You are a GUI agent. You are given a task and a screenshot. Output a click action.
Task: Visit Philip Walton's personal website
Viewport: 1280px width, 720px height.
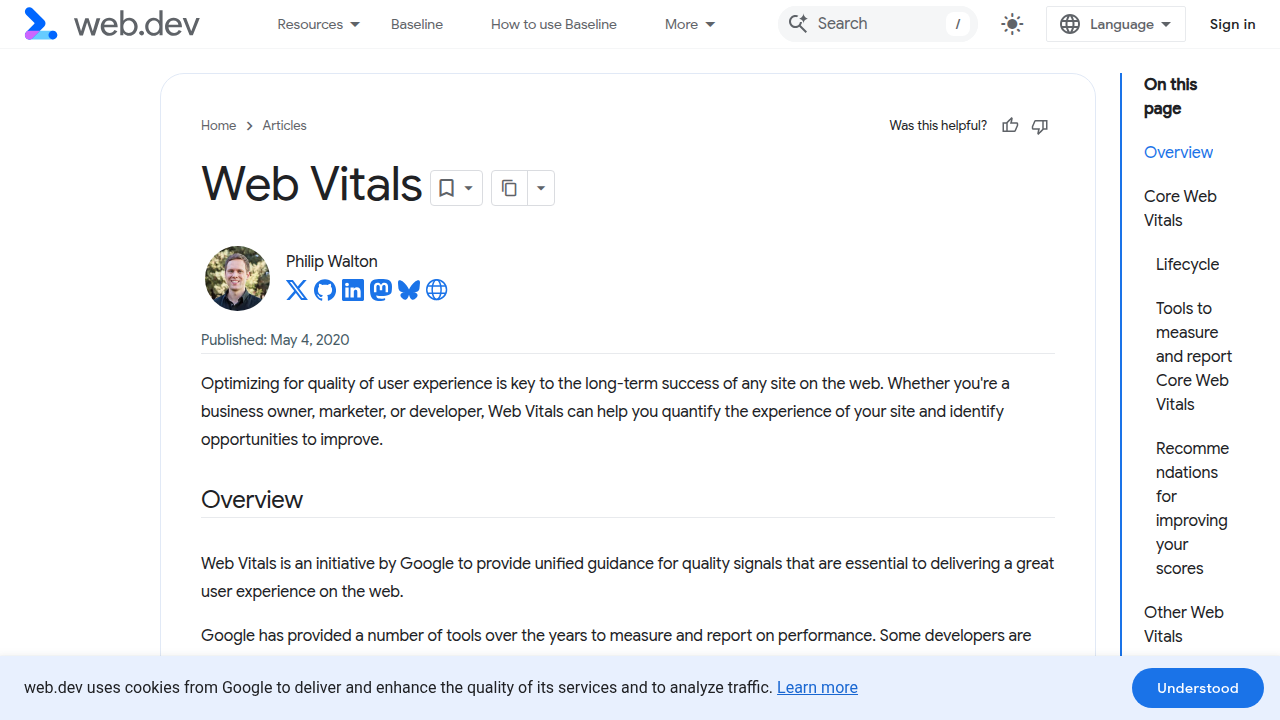[436, 290]
